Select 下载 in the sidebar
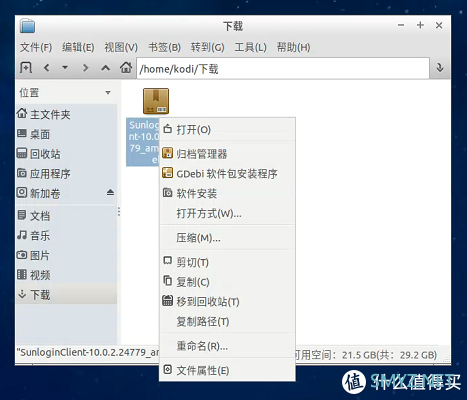The image size is (467, 400). (66, 294)
